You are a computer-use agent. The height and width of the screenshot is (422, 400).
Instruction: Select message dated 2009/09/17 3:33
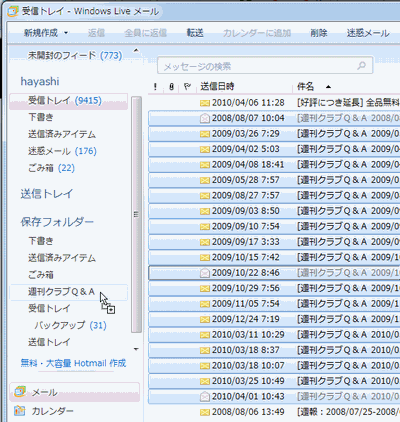[274, 242]
